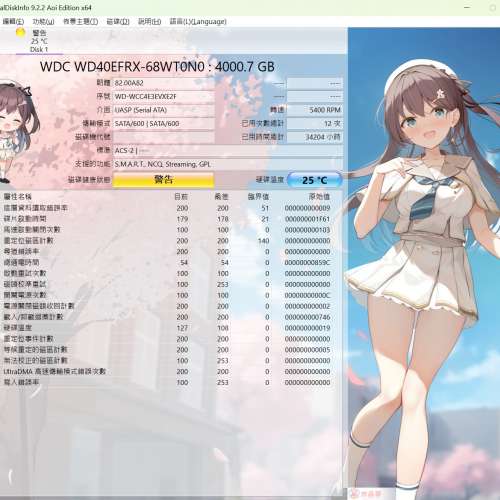Screen dimensions: 500x500
Task: Select the 開關電源次數 attribute row
Action: (x=171, y=295)
